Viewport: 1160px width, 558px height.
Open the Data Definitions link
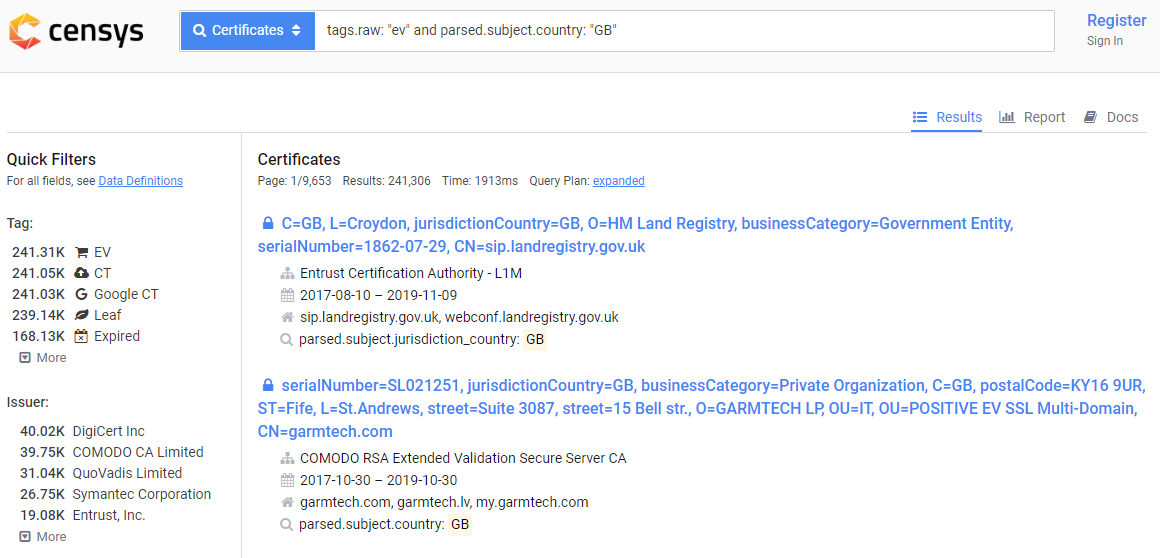click(141, 181)
